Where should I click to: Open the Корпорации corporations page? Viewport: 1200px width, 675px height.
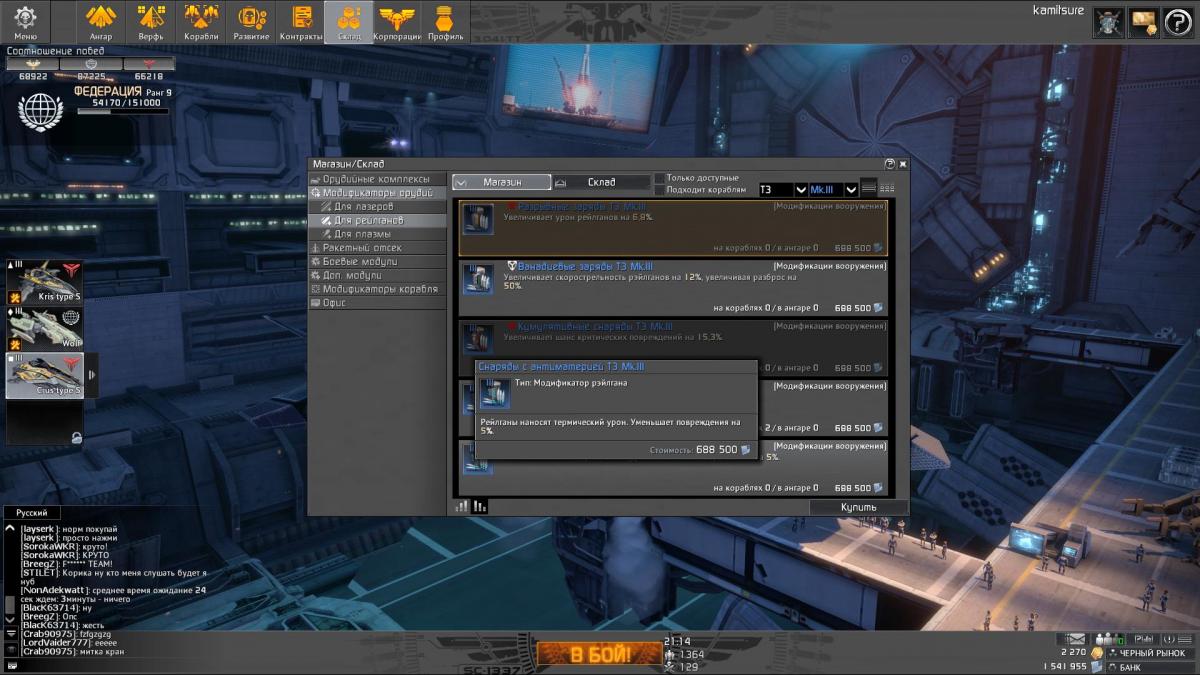coord(397,21)
